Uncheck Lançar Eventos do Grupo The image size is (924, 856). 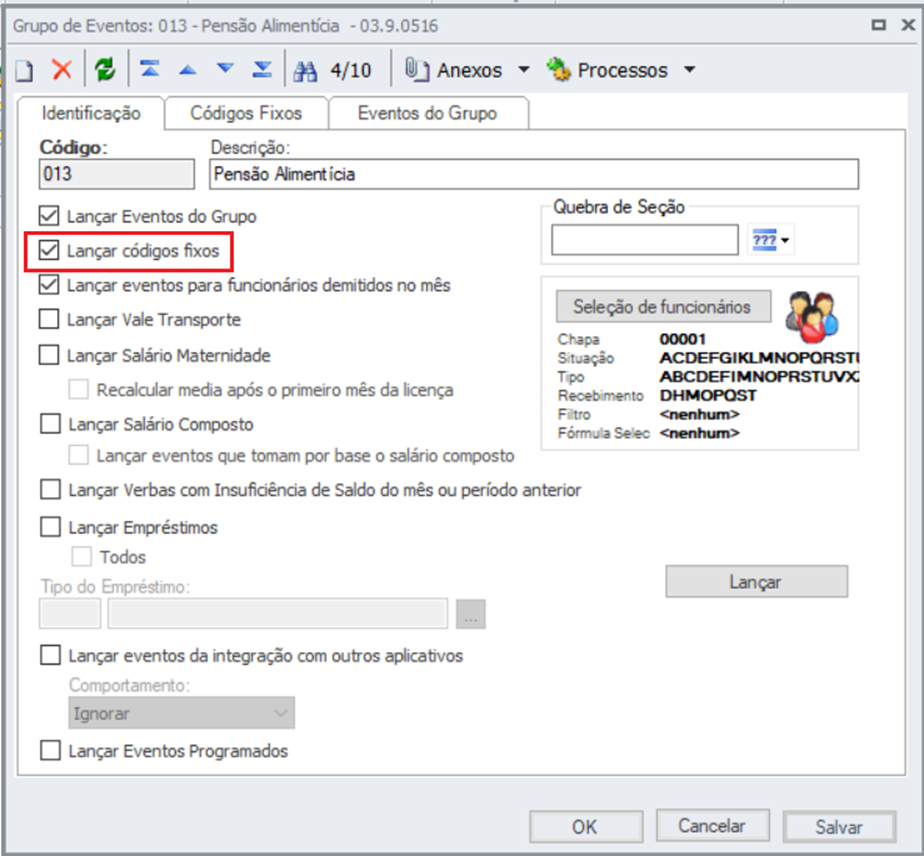(x=49, y=216)
